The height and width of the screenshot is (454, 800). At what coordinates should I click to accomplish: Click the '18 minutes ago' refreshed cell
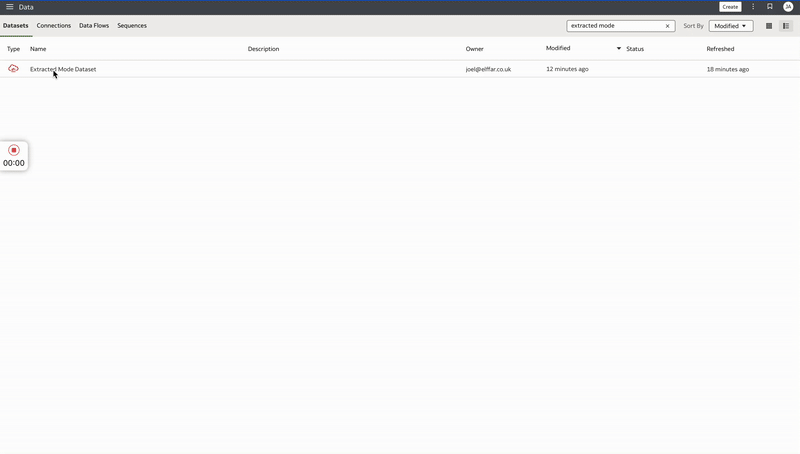click(x=728, y=69)
